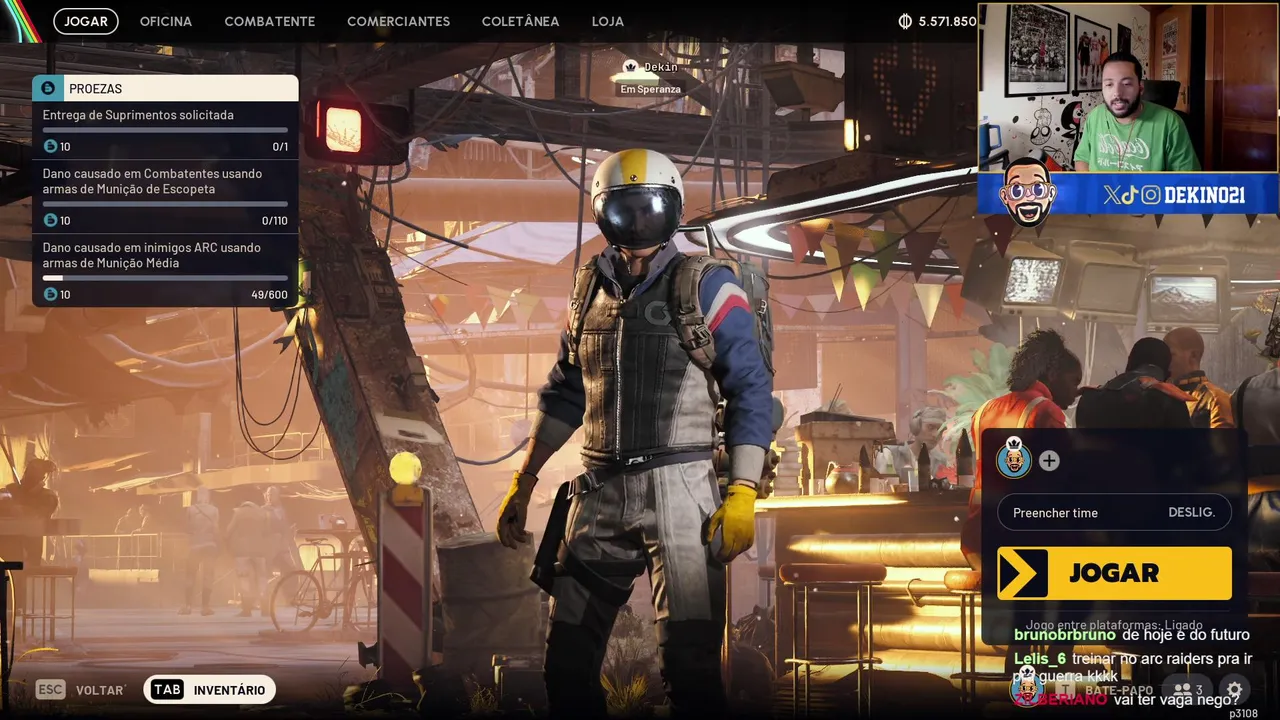Click the X social icon in streamer banner

click(1111, 195)
